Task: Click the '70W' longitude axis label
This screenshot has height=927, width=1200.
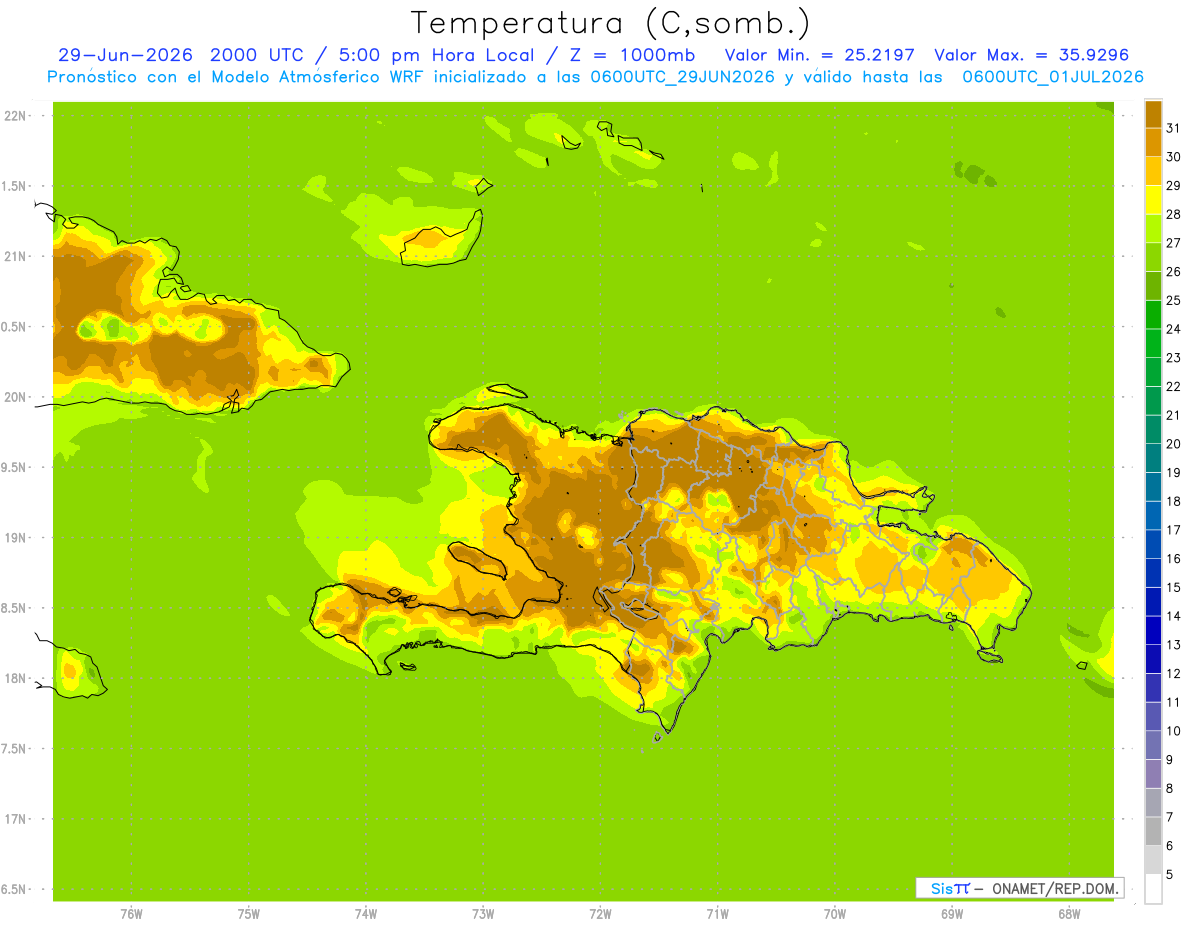Action: [834, 913]
